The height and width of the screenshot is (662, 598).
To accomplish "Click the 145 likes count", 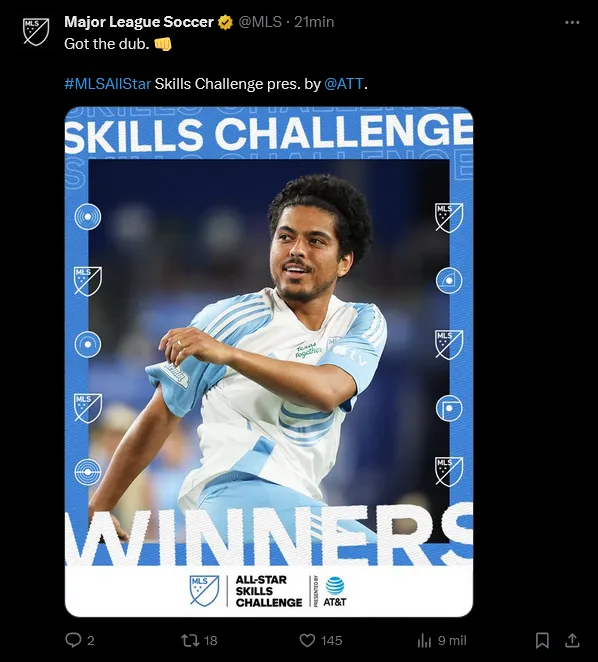I will [x=331, y=640].
